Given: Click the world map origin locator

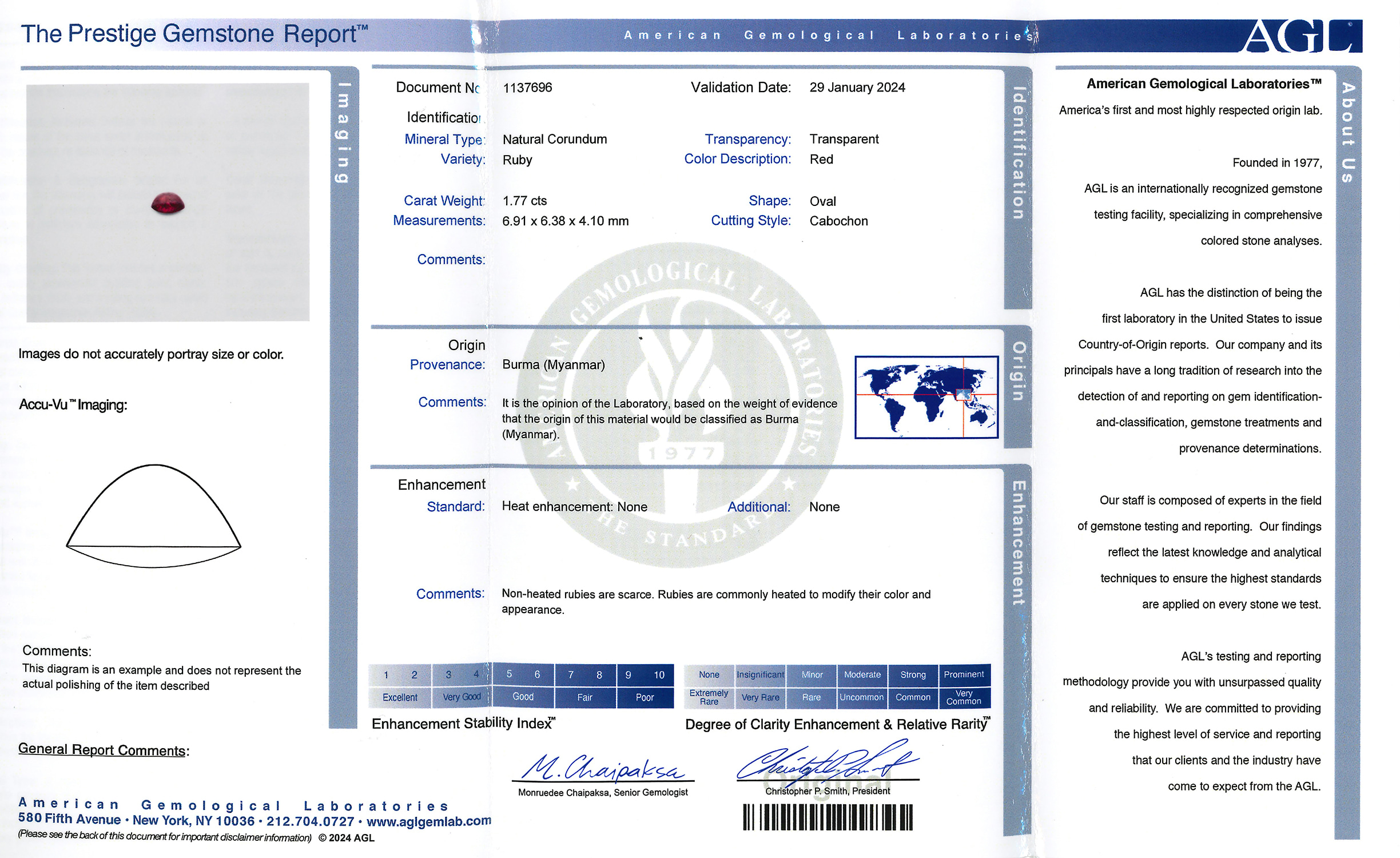Looking at the screenshot, I should [x=926, y=397].
